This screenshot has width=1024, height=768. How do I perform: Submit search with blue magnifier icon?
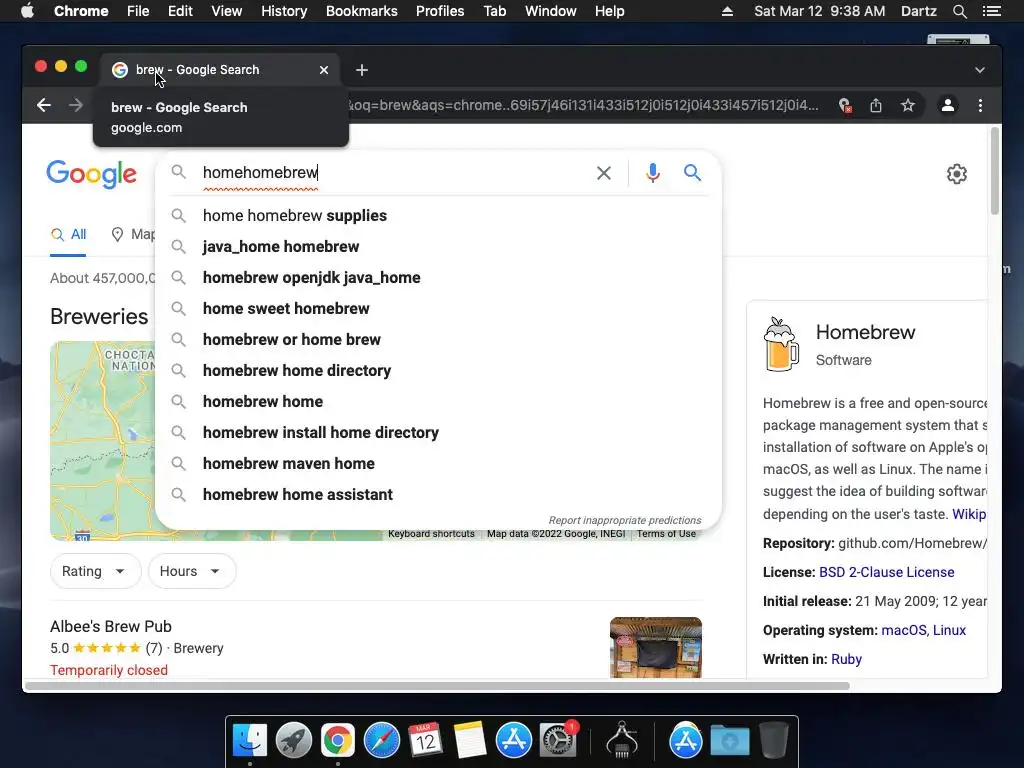point(692,172)
